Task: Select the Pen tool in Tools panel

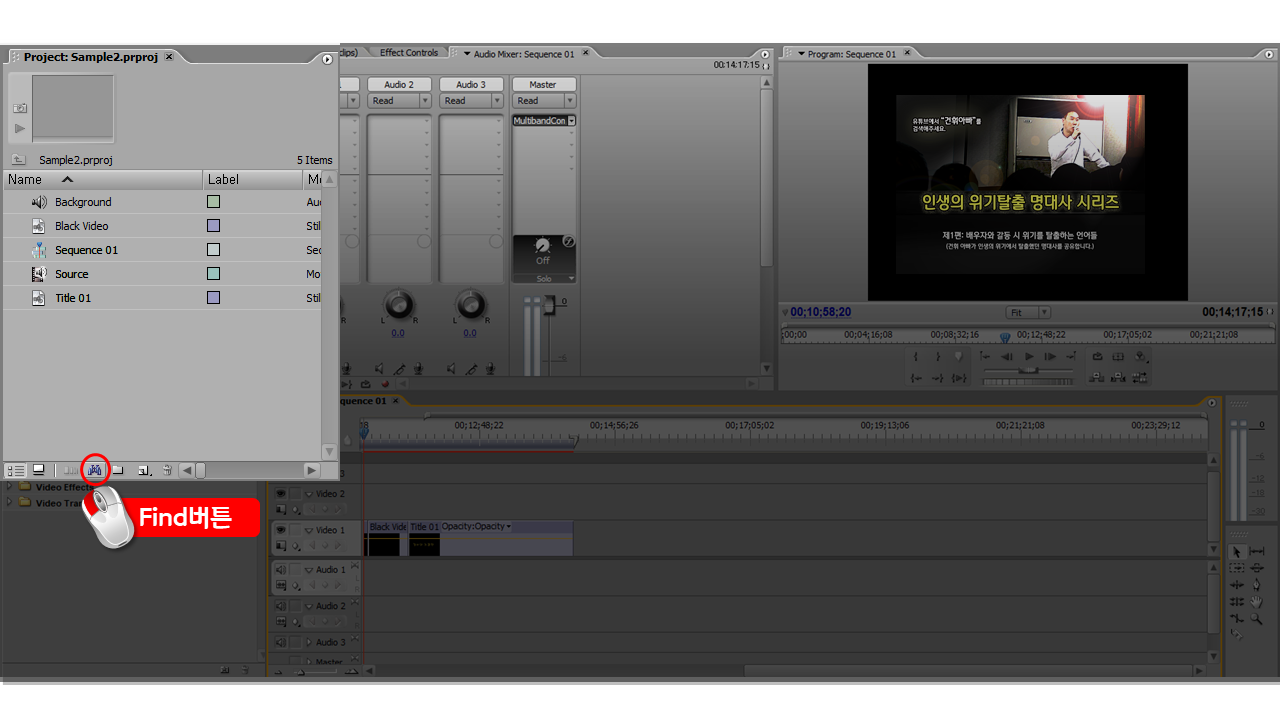Action: [x=1257, y=585]
